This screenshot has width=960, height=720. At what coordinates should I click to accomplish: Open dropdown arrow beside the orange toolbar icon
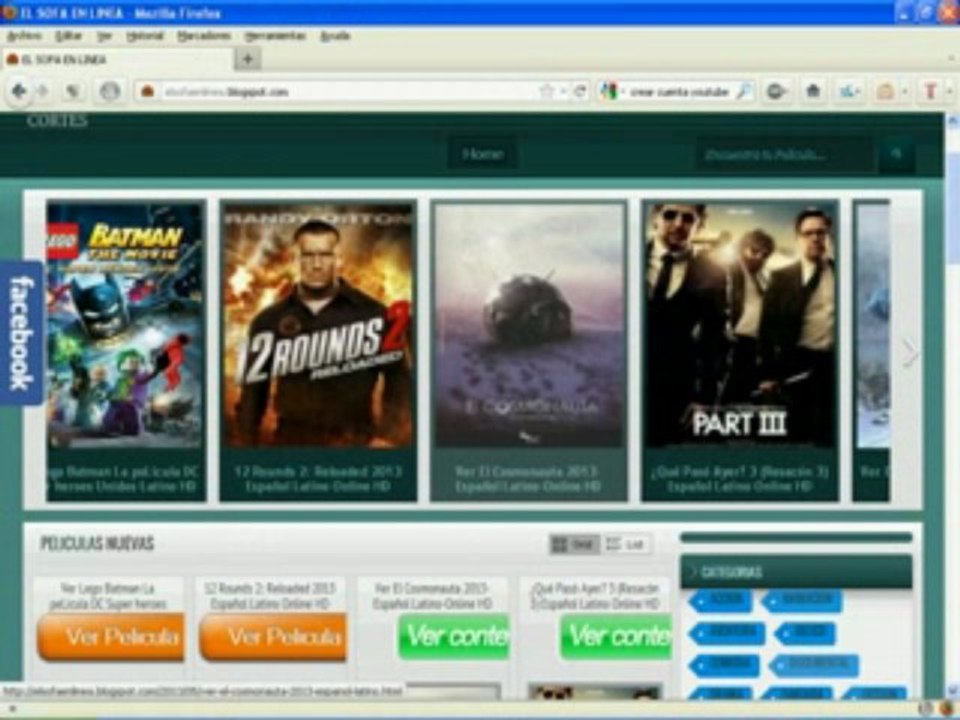click(x=904, y=92)
